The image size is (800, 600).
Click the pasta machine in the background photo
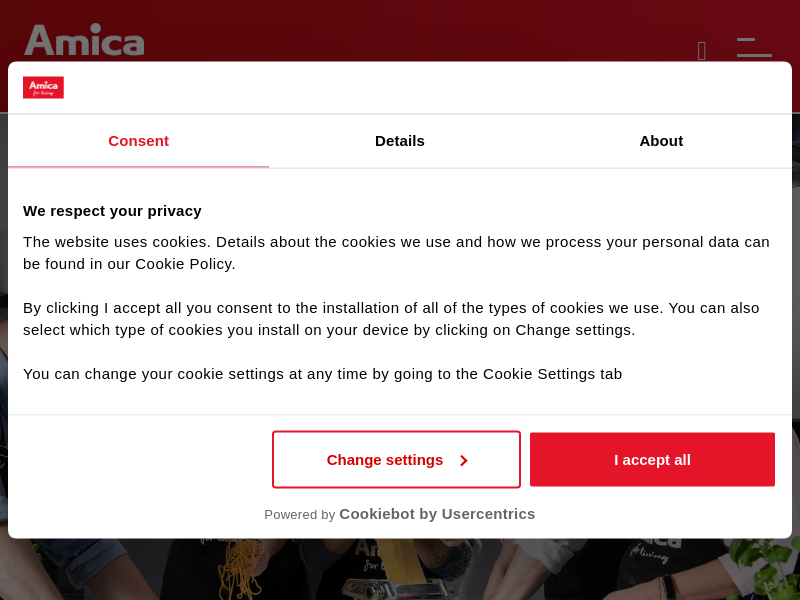pos(390,586)
